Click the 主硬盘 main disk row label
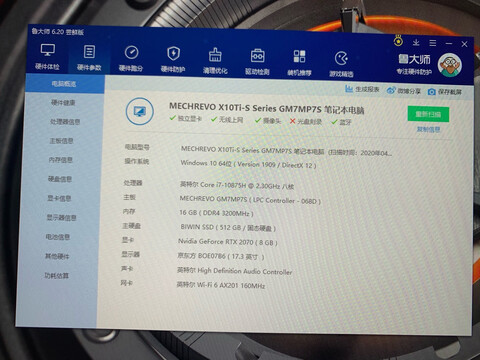Screen dimensions: 480x360 (x=131, y=226)
